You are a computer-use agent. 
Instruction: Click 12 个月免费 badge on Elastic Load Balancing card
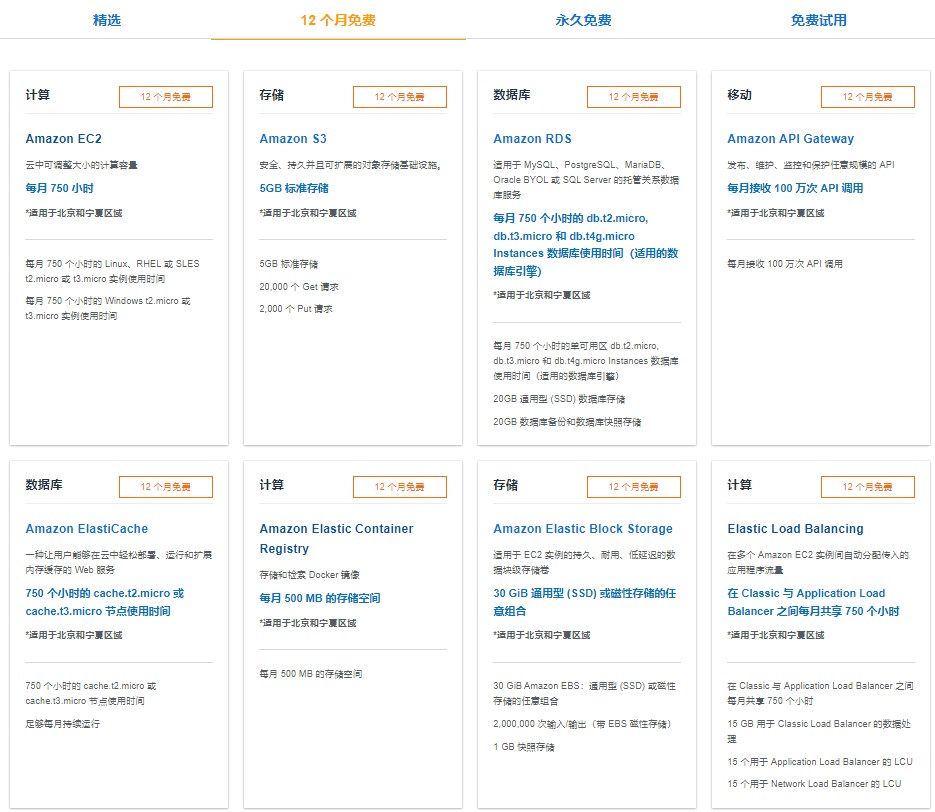tap(868, 487)
